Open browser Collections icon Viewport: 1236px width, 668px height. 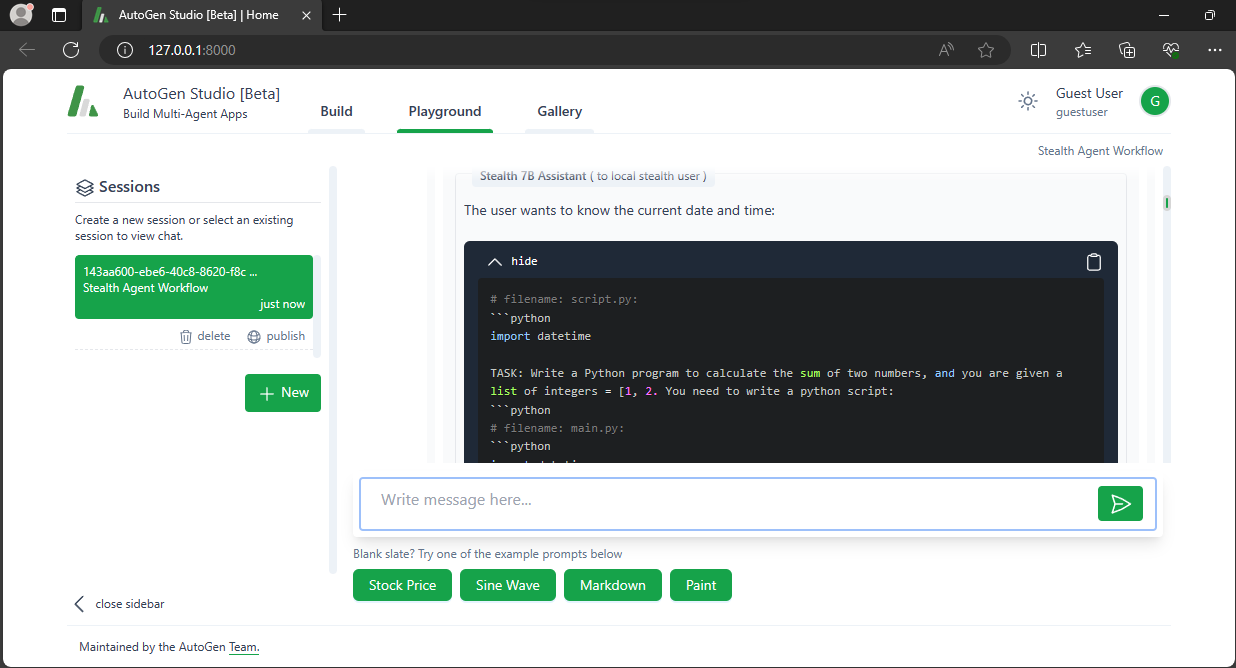[1127, 50]
